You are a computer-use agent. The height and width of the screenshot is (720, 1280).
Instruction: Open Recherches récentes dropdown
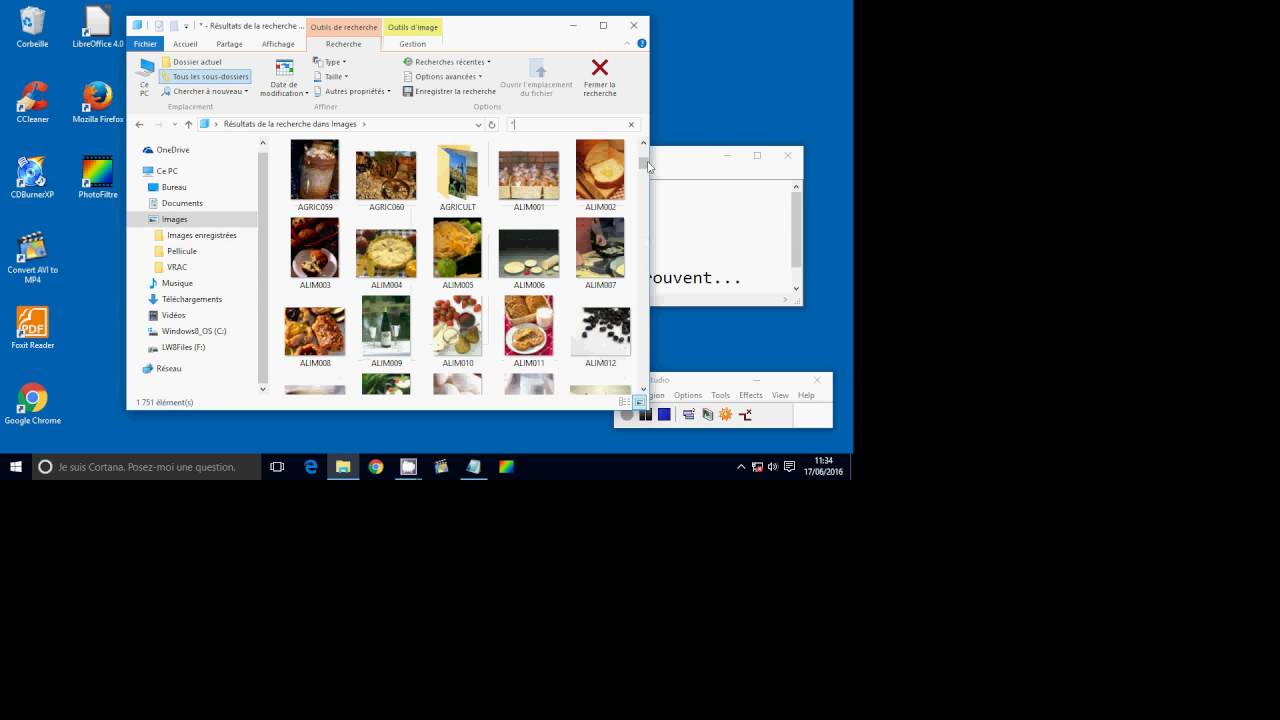coord(447,62)
